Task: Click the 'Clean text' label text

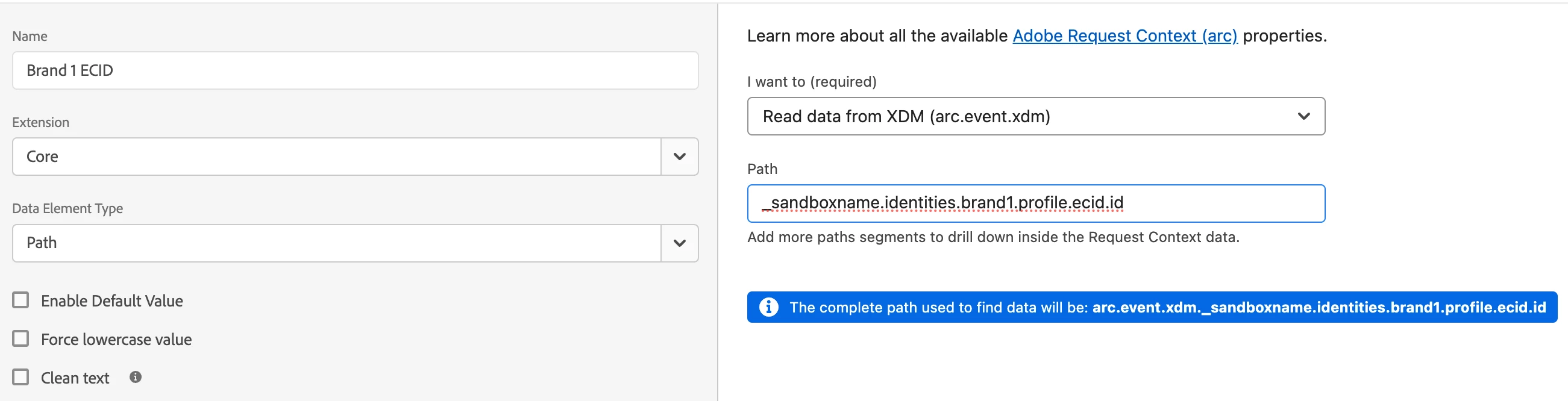Action: pyautogui.click(x=75, y=378)
